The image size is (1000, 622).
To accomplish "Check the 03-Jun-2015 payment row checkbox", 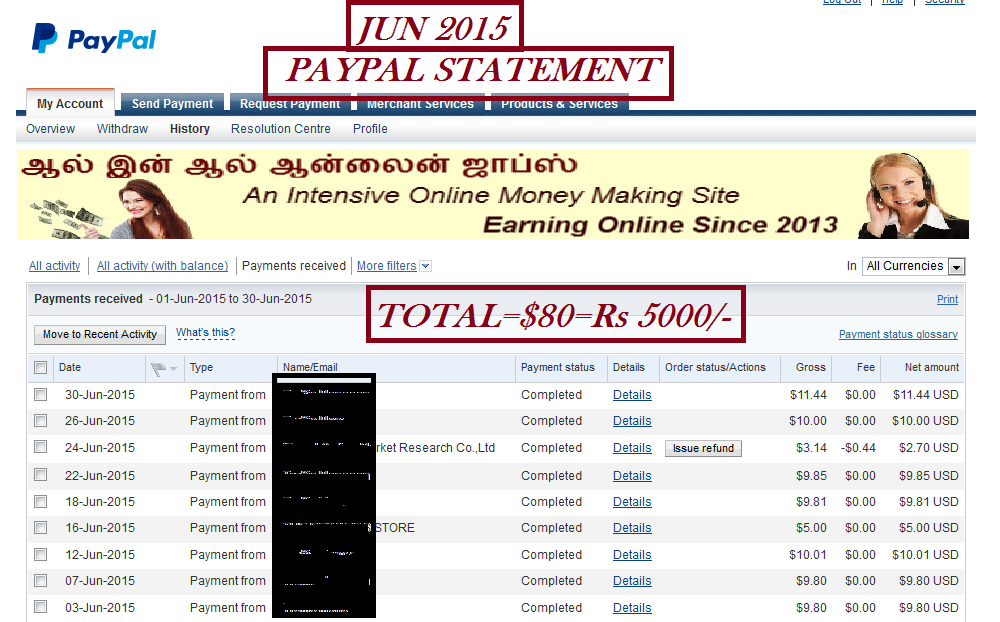I will [x=41, y=607].
